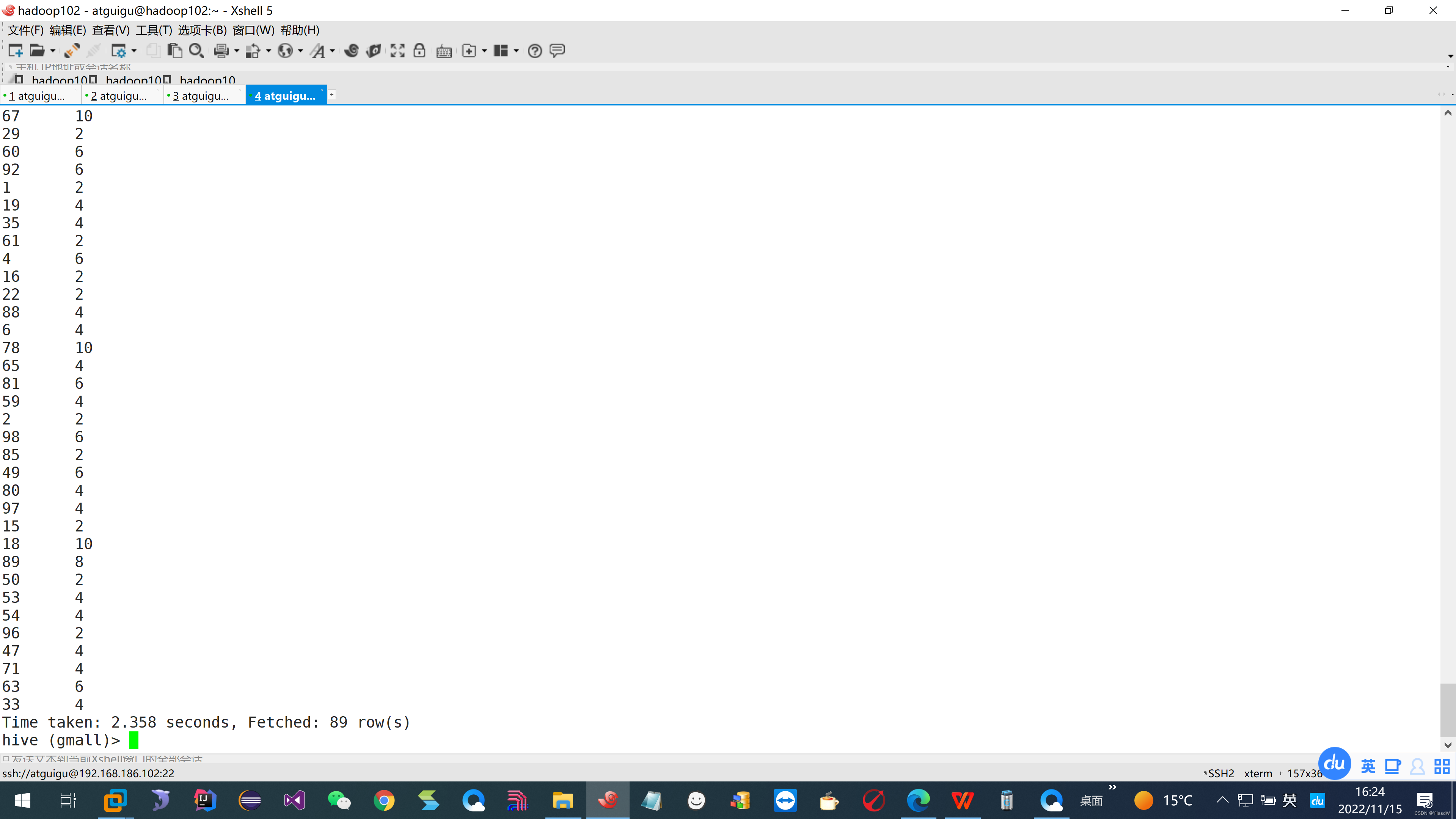Close the active tab 4 atguigu
This screenshot has height=819, width=1456.
tap(322, 90)
